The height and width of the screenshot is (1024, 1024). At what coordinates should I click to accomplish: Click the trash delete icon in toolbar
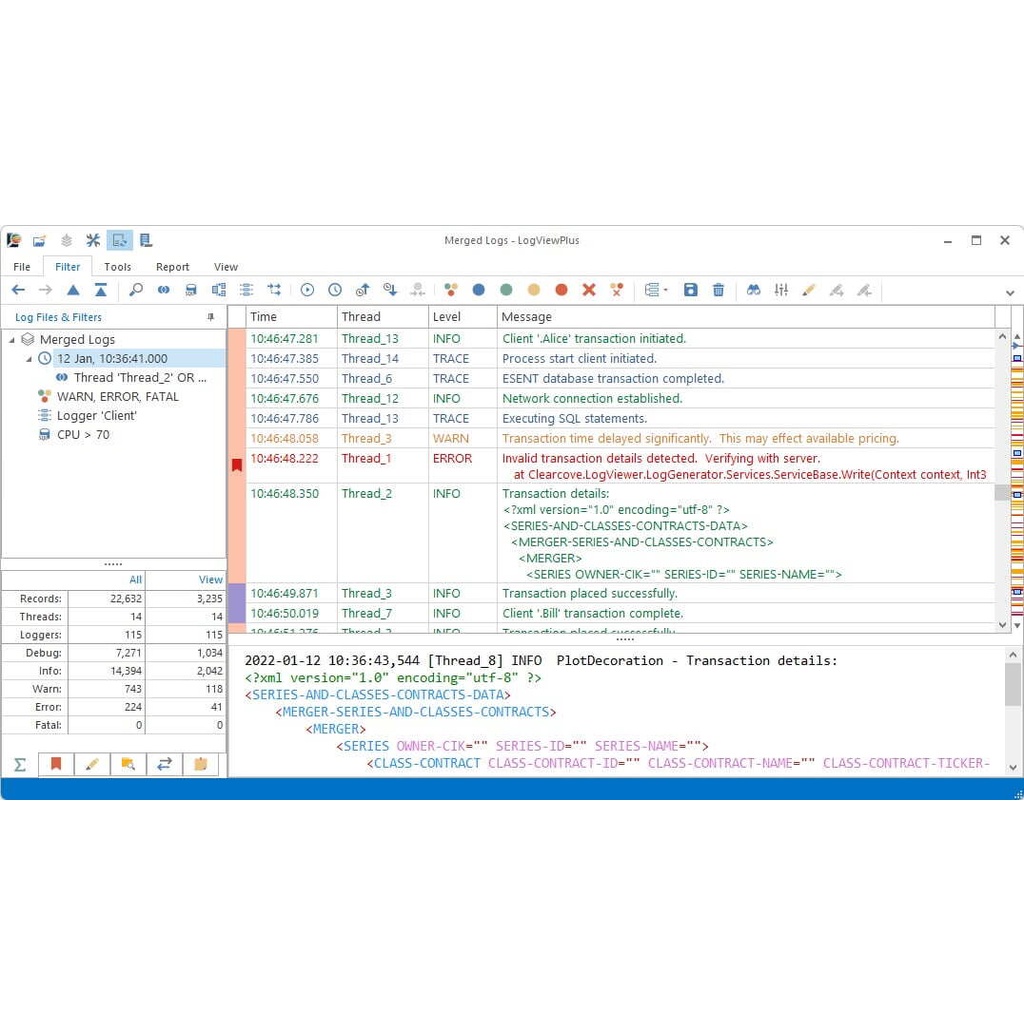[x=718, y=290]
